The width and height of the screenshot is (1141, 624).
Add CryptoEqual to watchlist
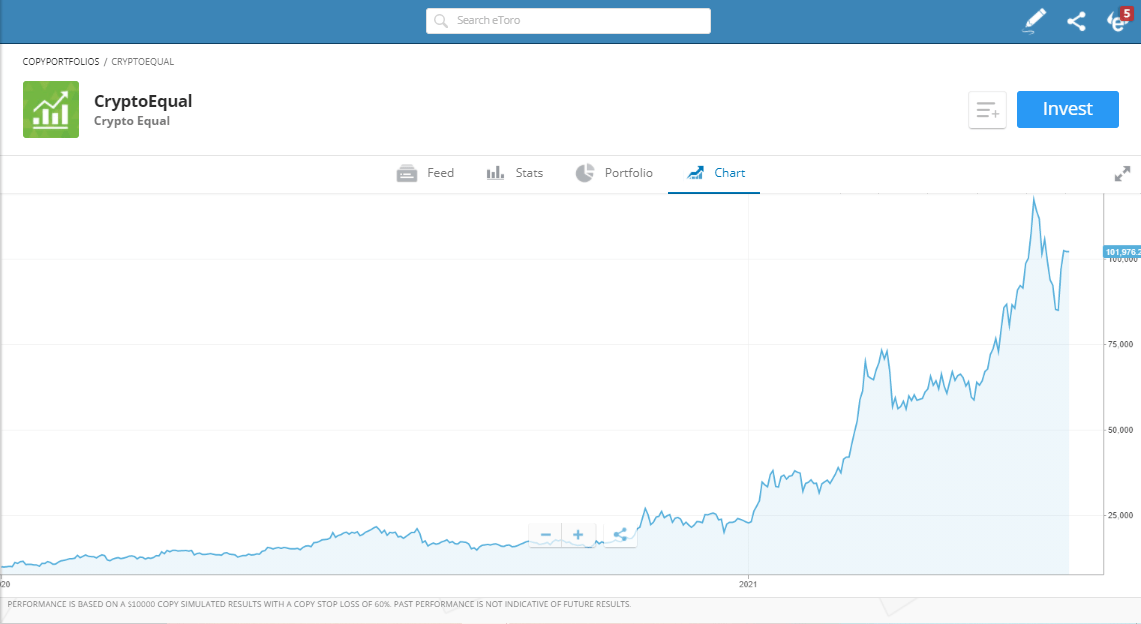(x=987, y=110)
